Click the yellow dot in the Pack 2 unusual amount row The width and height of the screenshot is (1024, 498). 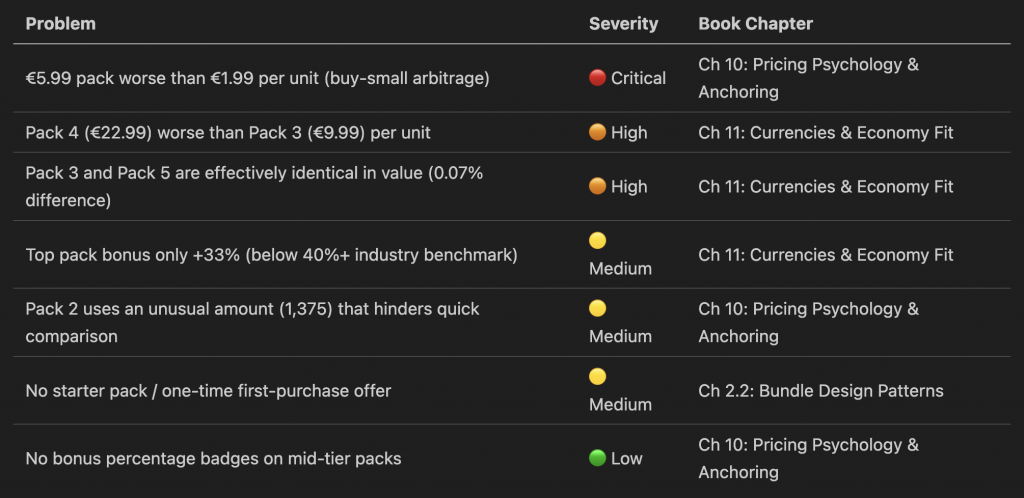[598, 309]
